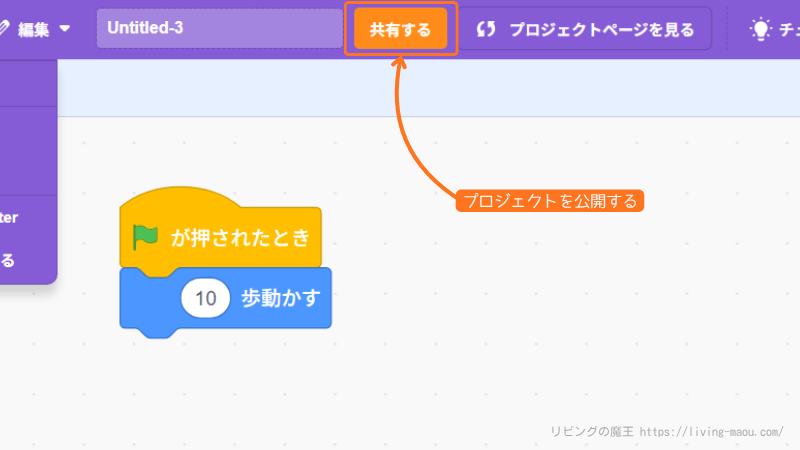Click the Untitled-3 project title field
800x450 pixels.
pyautogui.click(x=220, y=29)
